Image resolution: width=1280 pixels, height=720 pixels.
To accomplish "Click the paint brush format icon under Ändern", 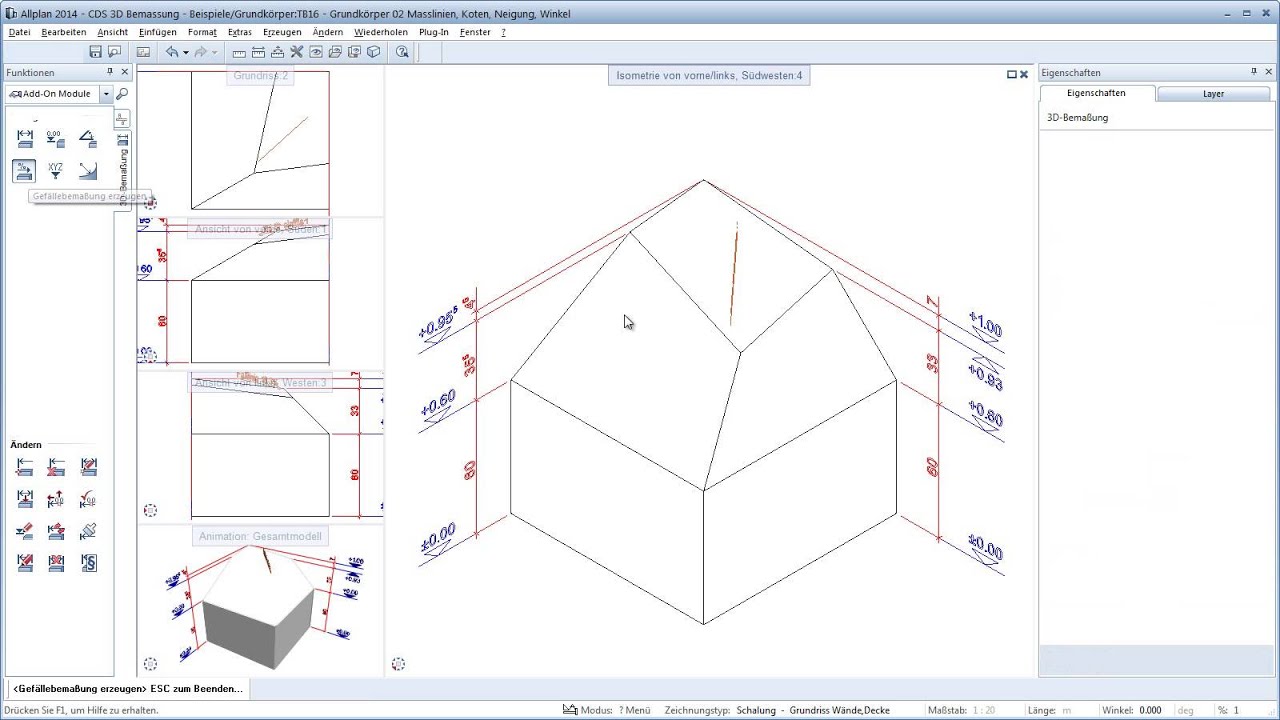I will click(88, 531).
